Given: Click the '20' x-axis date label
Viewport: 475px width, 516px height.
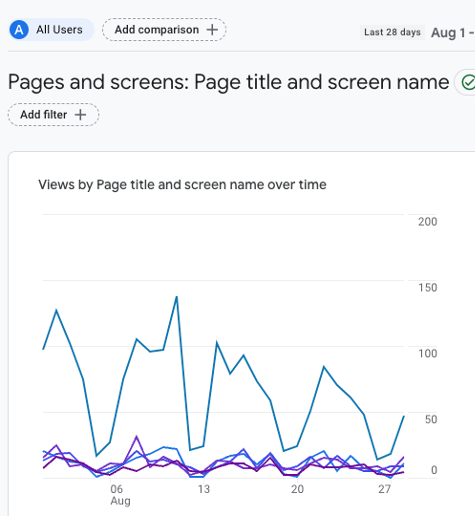Looking at the screenshot, I should coord(297,489).
